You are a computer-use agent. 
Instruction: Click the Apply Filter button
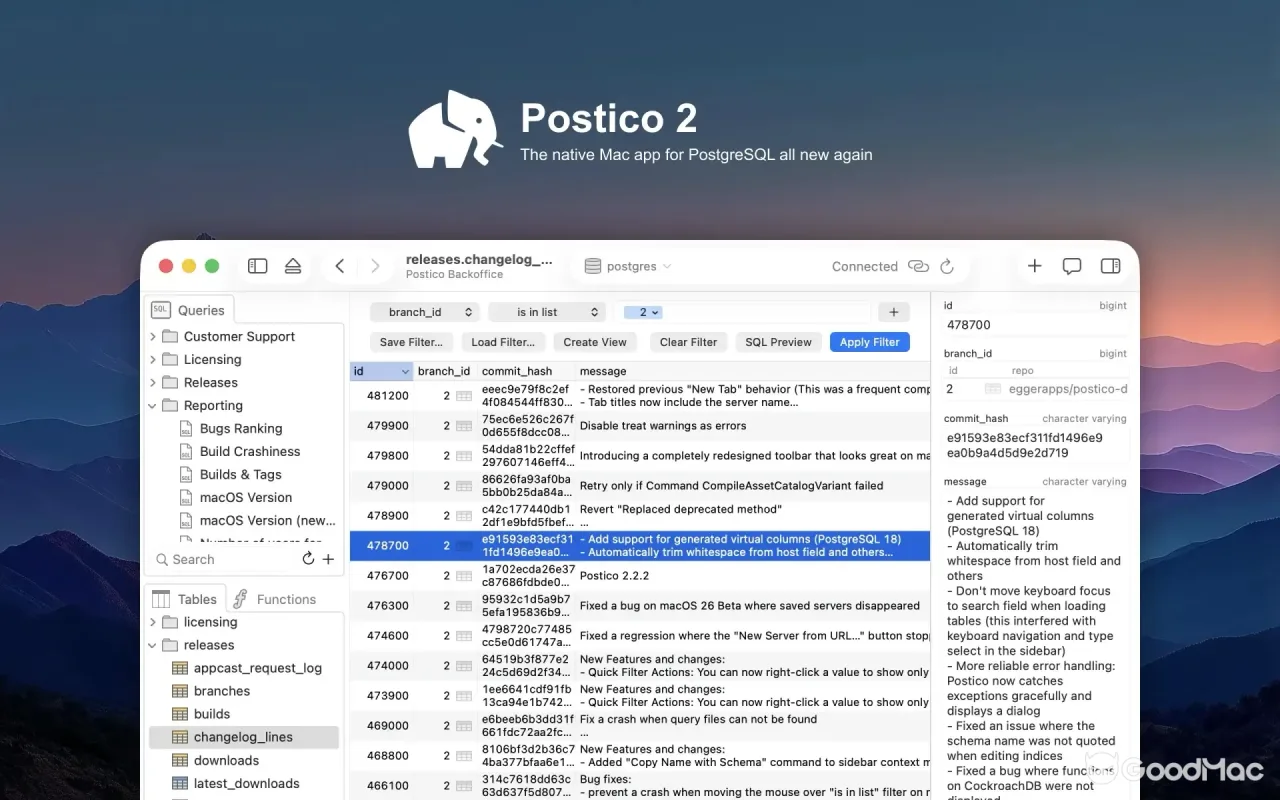point(870,342)
